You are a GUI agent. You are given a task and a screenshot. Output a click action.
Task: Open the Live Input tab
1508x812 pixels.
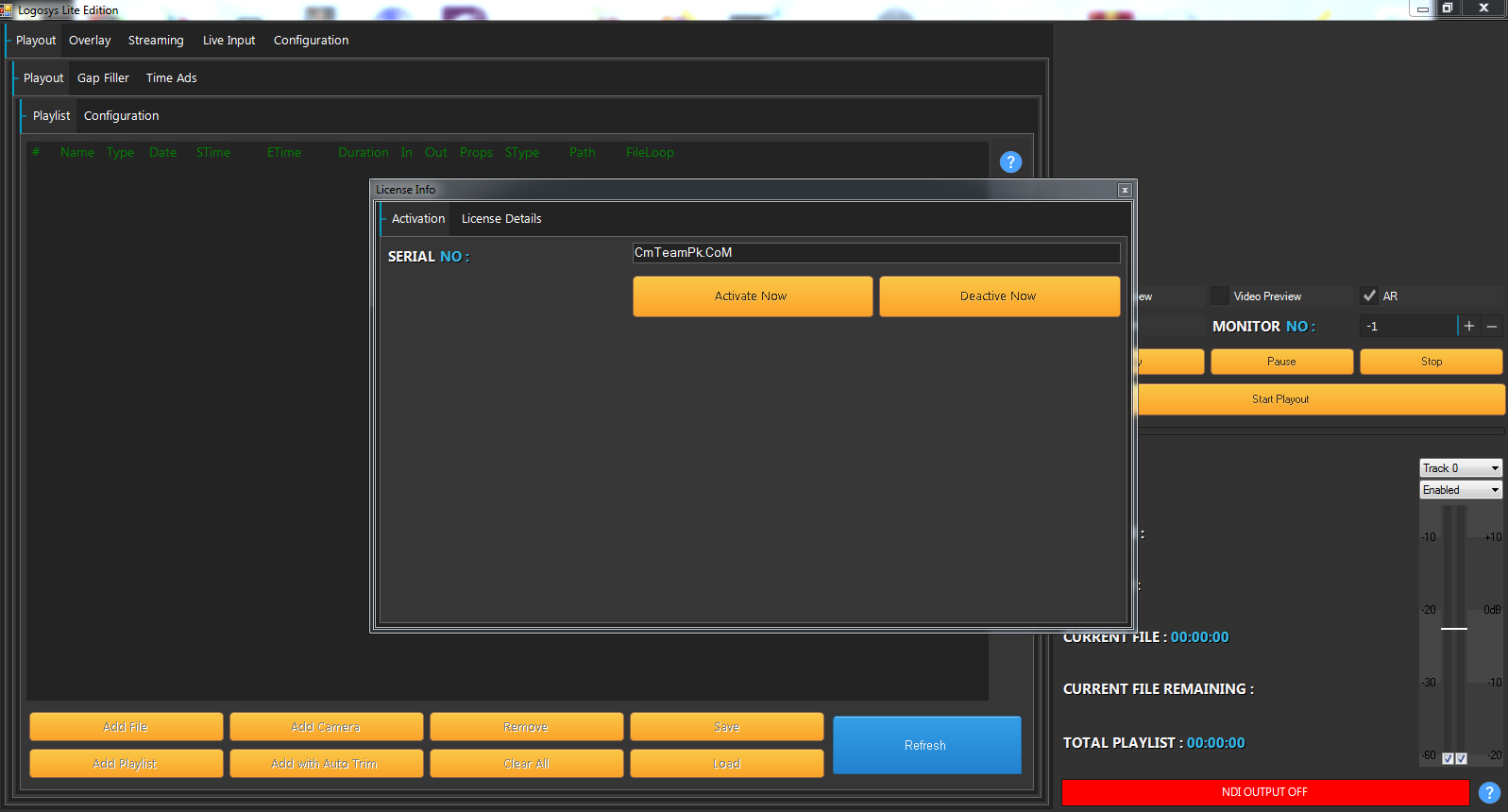[229, 41]
